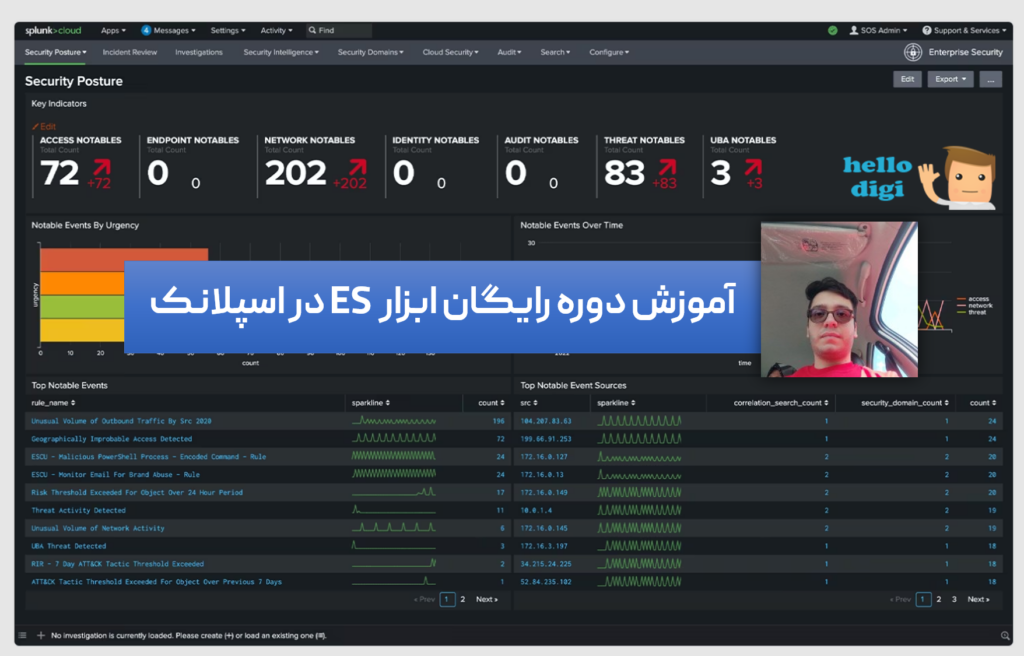This screenshot has width=1024, height=656.
Task: Expand the Cloud Security menu
Action: pos(450,52)
